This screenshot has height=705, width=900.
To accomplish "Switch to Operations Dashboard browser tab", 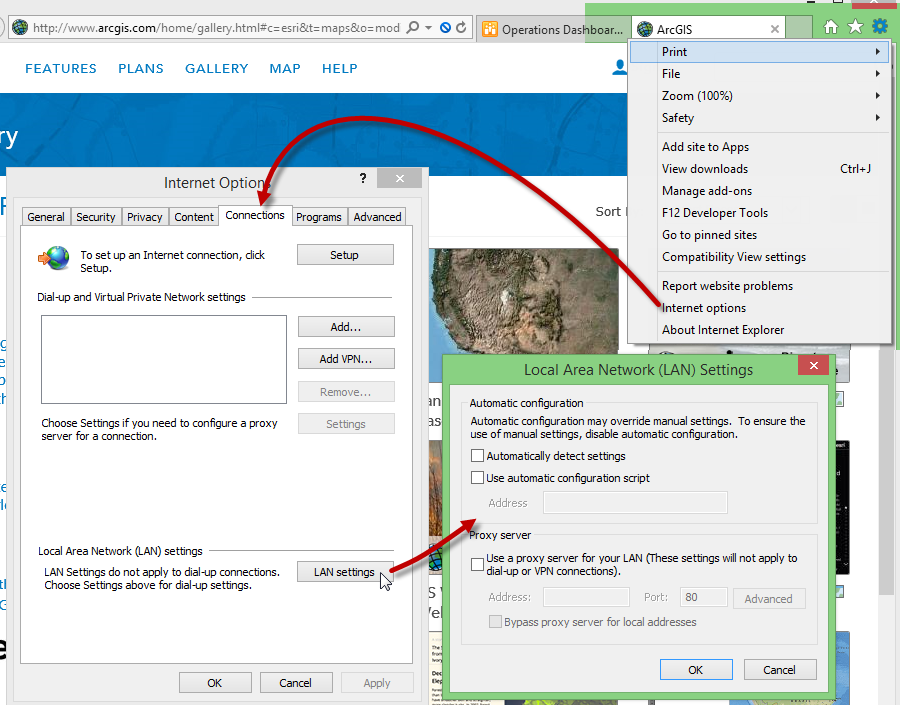I will click(553, 29).
